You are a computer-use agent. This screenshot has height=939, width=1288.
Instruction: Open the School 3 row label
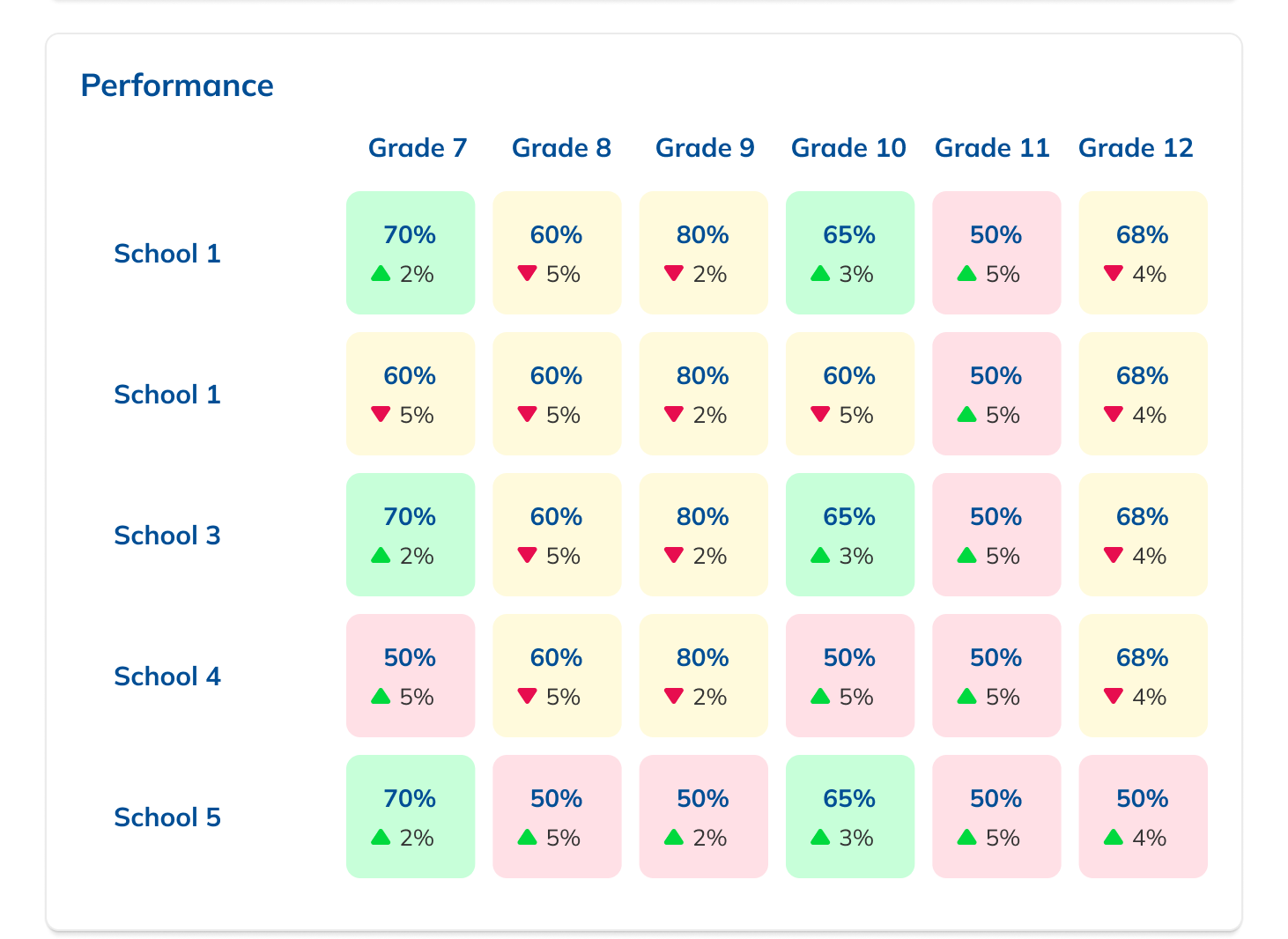tap(167, 536)
